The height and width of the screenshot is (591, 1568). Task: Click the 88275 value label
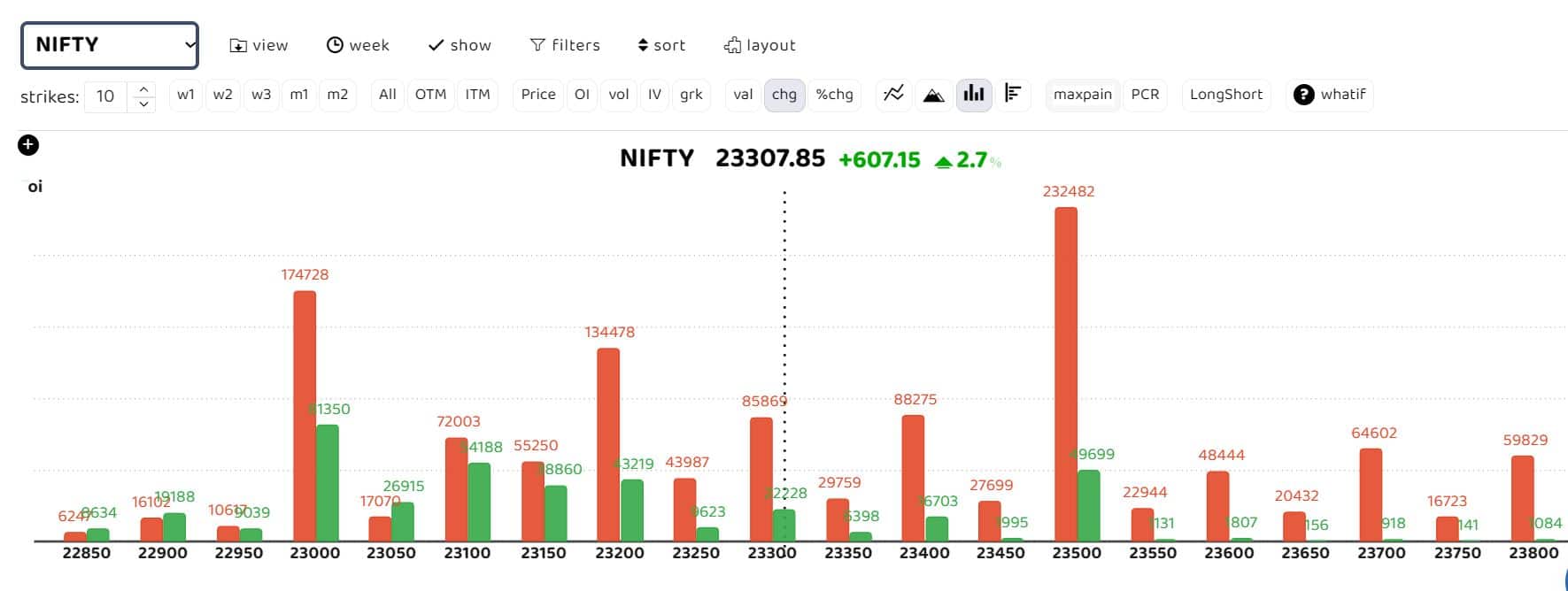[x=915, y=399]
